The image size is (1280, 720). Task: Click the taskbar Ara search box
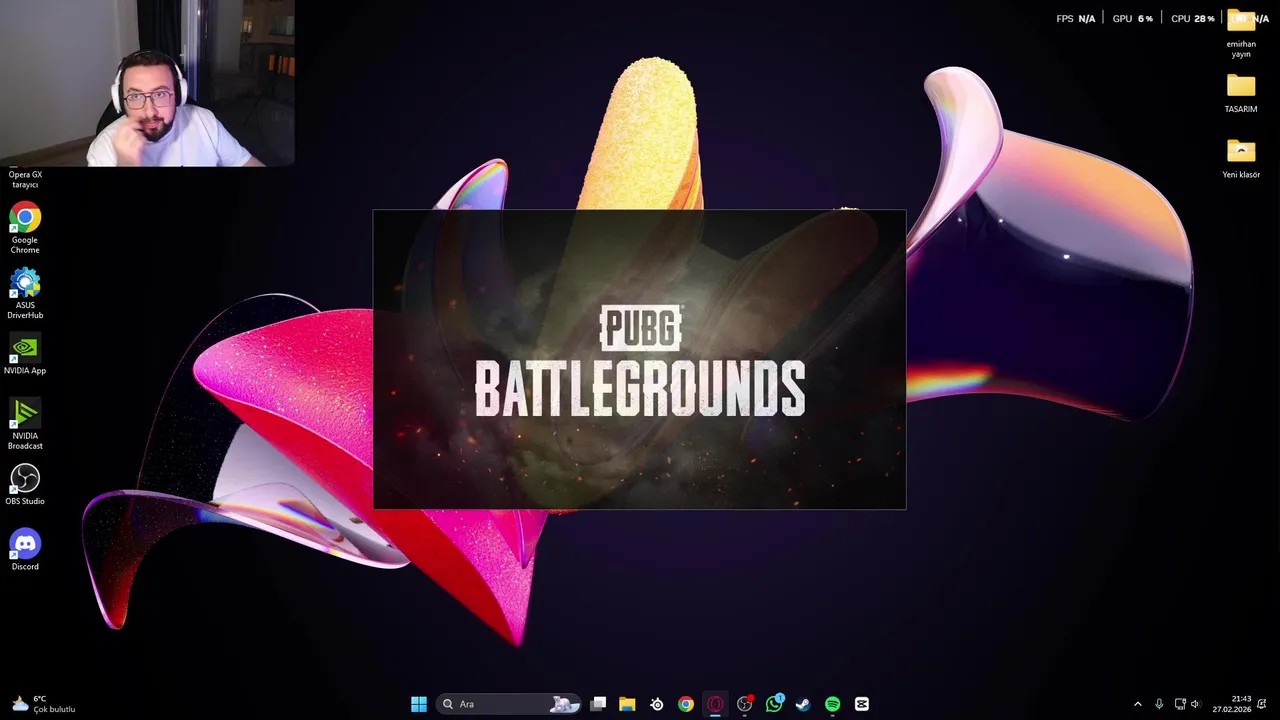[509, 704]
